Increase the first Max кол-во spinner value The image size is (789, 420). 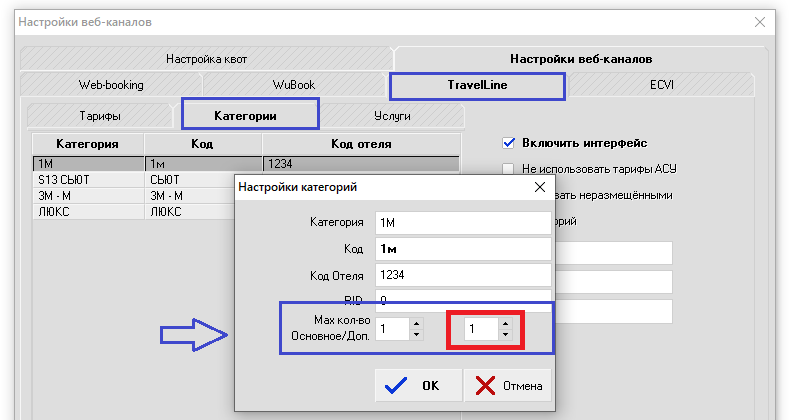[417, 323]
